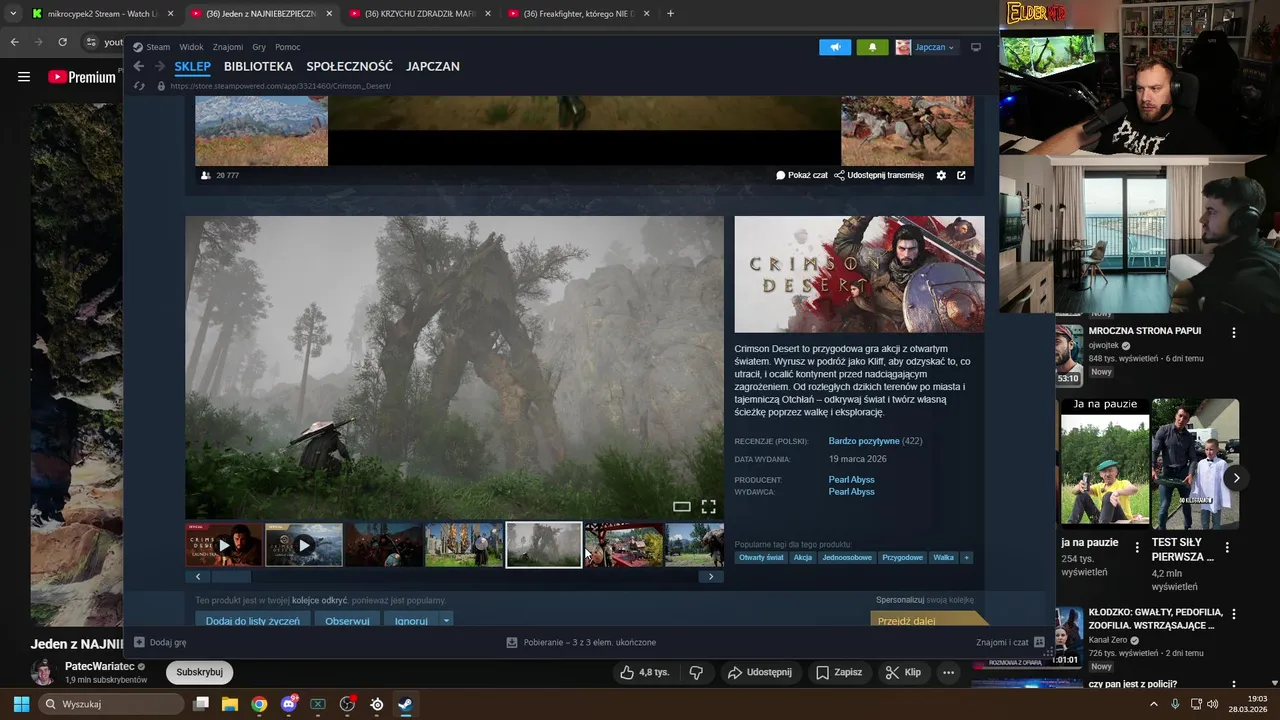Viewport: 1280px width, 720px height.
Task: Click the Ignoruj button
Action: pos(411,621)
